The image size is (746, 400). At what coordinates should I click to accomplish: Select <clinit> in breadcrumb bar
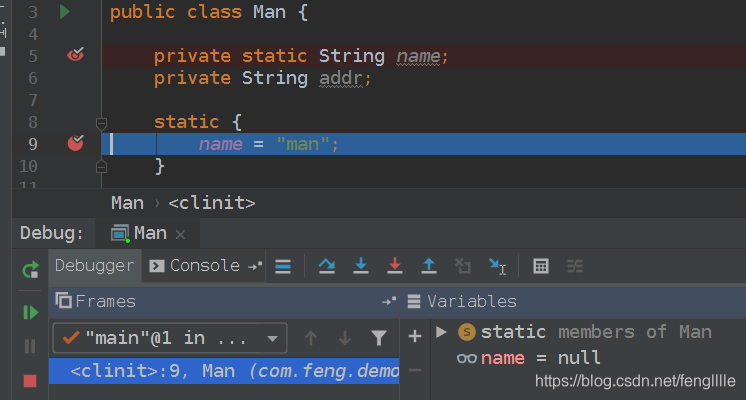(x=212, y=203)
